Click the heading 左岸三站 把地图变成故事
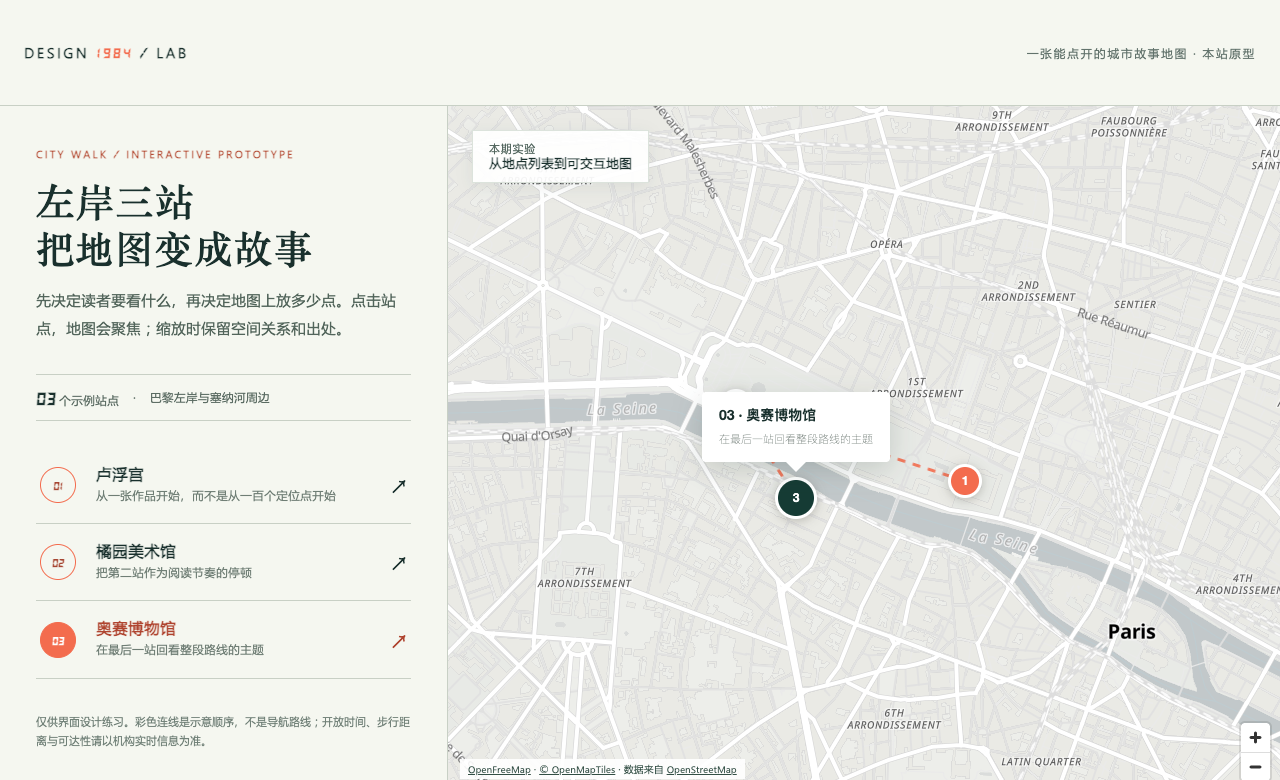The height and width of the screenshot is (780, 1280). pos(175,226)
